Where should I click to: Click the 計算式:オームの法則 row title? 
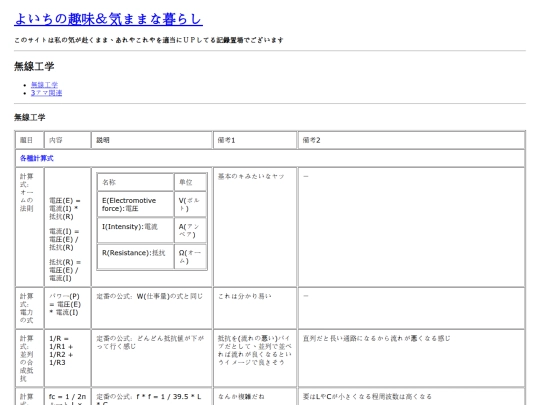tap(27, 192)
